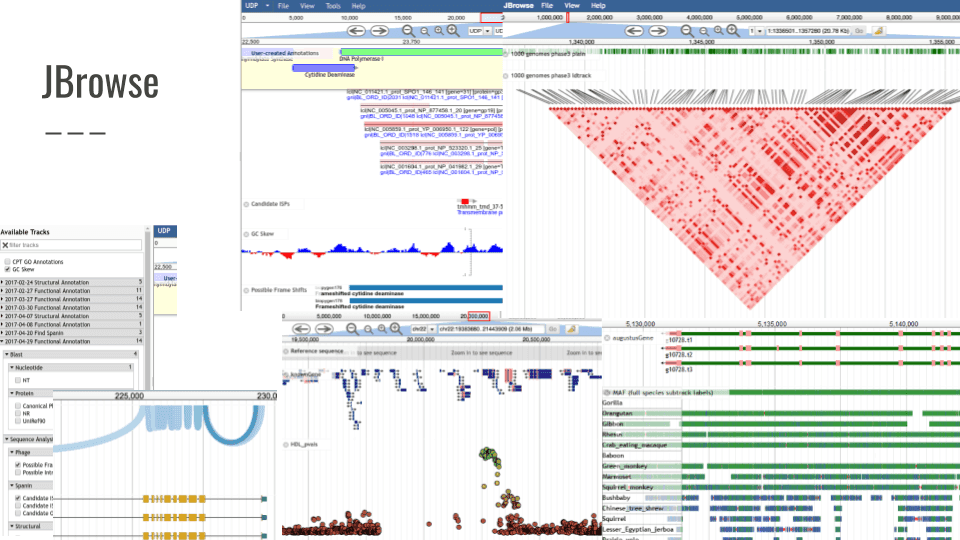Pan left in the 1000 genomes browser
This screenshot has width=960, height=540.
634,31
